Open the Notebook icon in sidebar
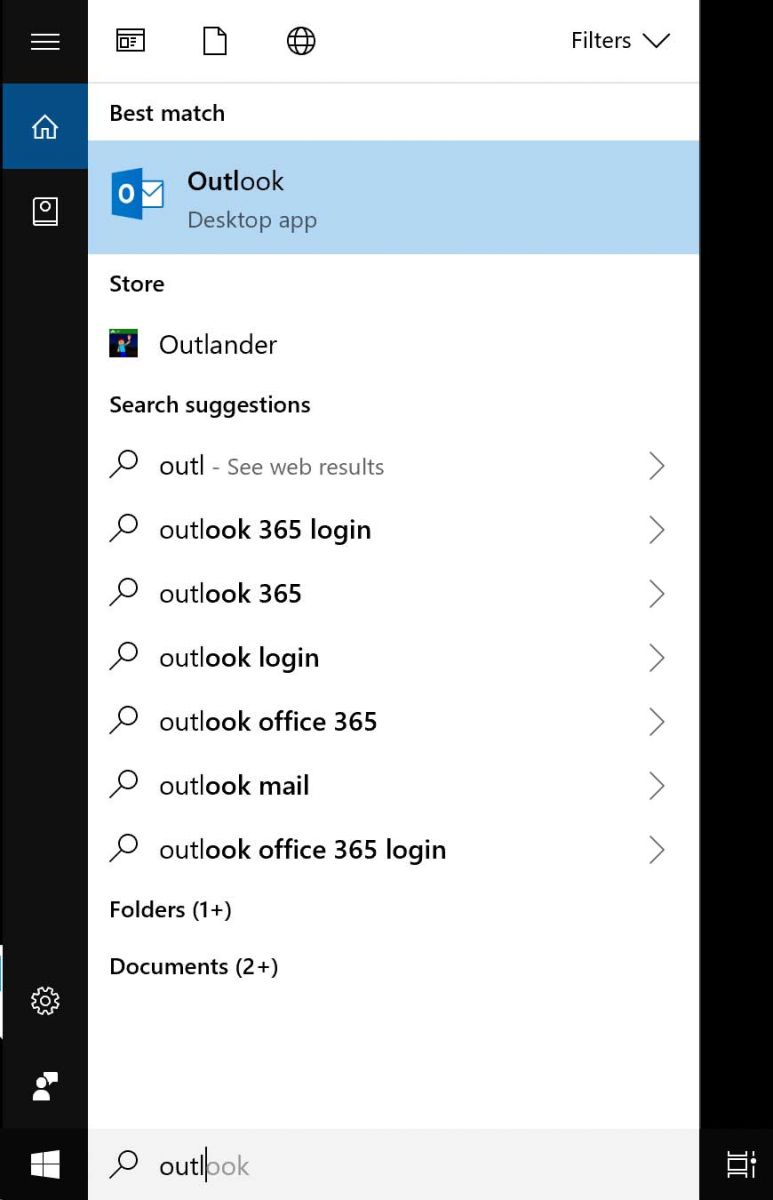Screen dimensions: 773x1200 tap(45, 211)
